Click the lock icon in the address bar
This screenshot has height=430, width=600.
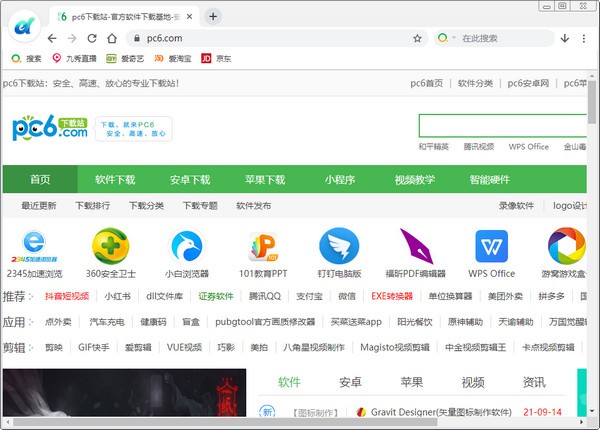pyautogui.click(x=137, y=38)
